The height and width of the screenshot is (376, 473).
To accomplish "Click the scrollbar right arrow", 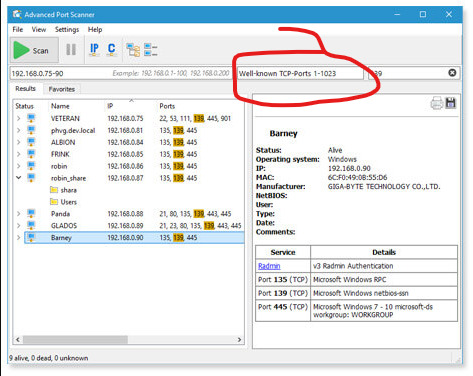I will [239, 340].
